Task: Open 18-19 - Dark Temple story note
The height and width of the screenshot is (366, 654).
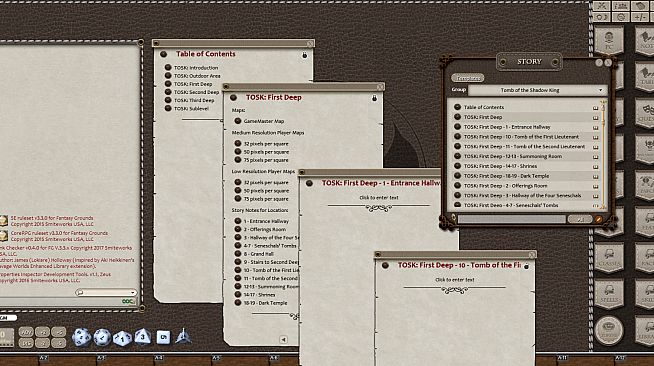Action: point(265,303)
